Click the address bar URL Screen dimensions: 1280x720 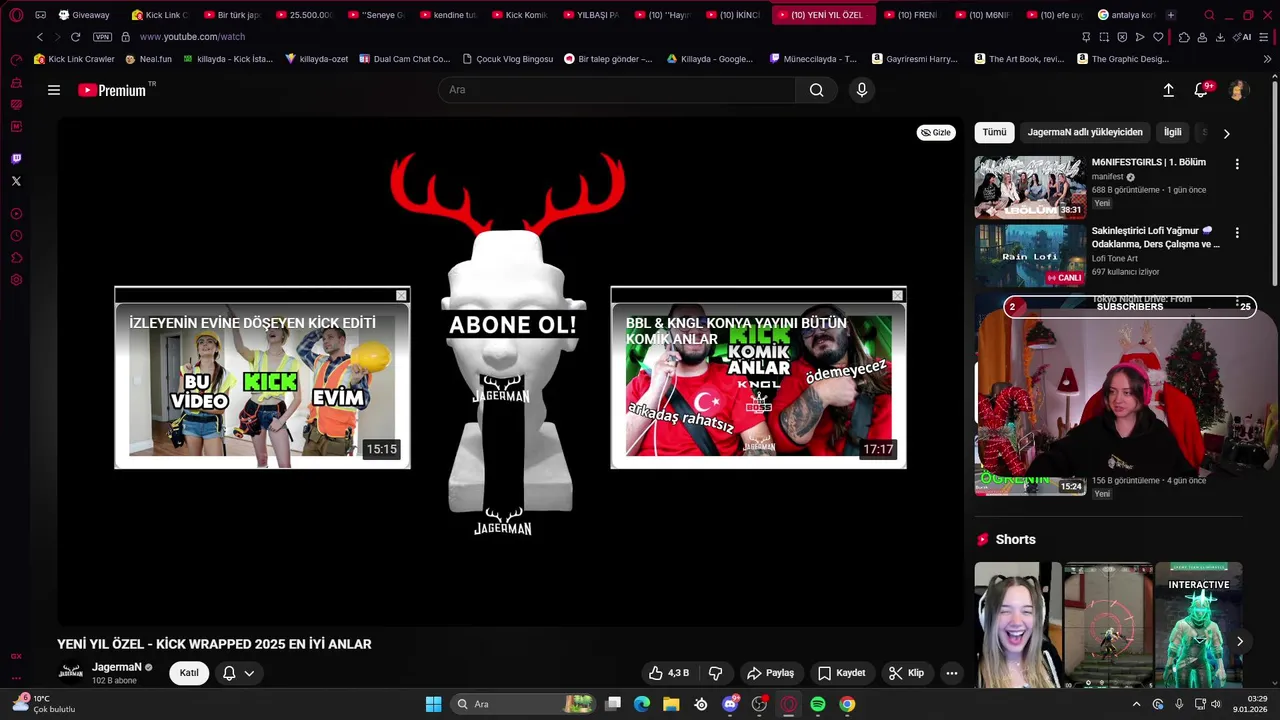tap(192, 37)
